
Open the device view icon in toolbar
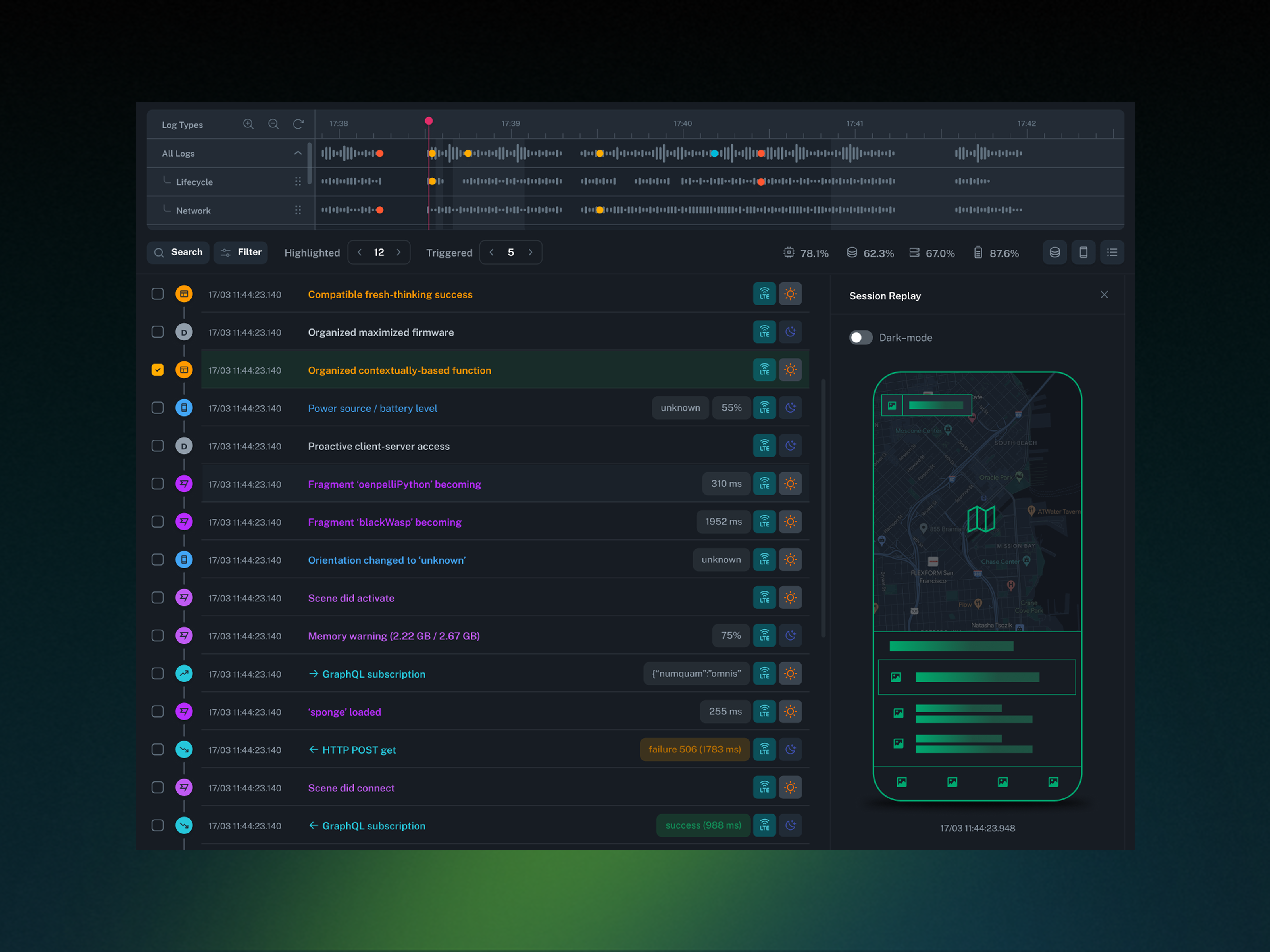1083,253
